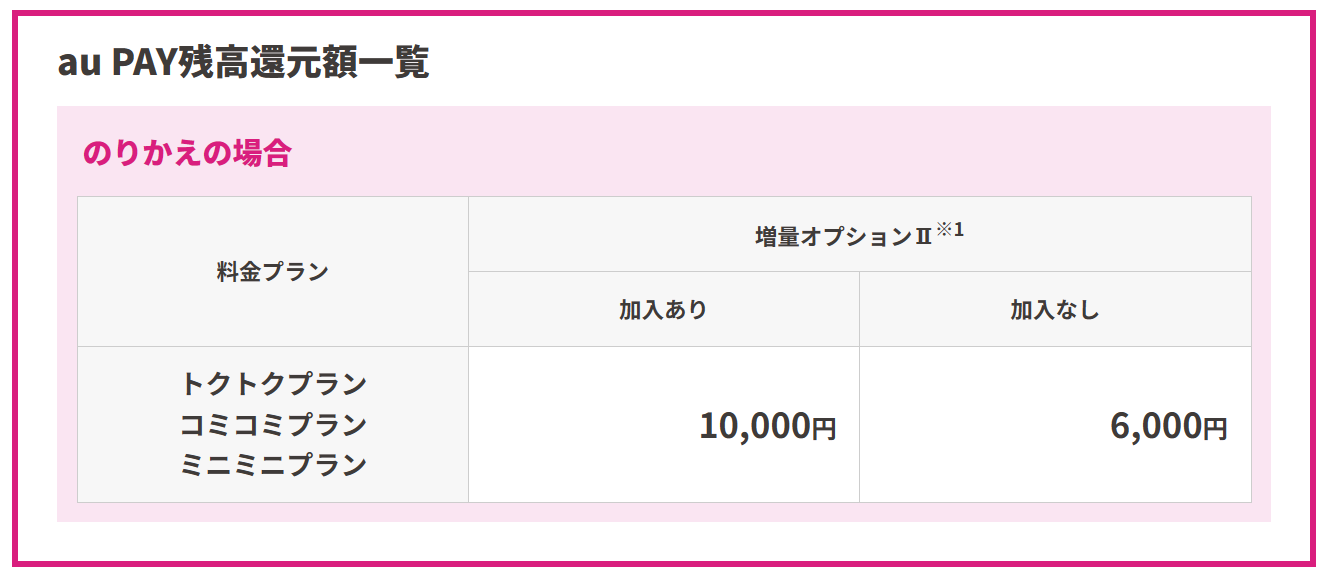Viewport: 1332px width, 581px height.
Task: Click the 料金プラン header cell
Action: [273, 271]
